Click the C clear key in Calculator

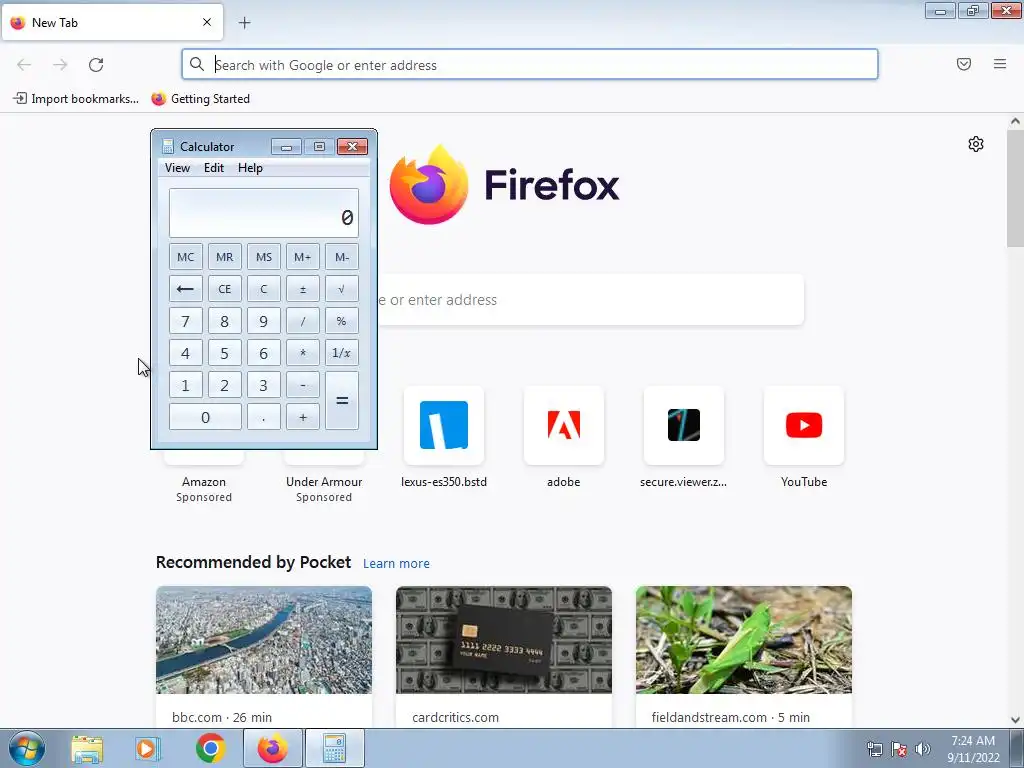pos(264,289)
